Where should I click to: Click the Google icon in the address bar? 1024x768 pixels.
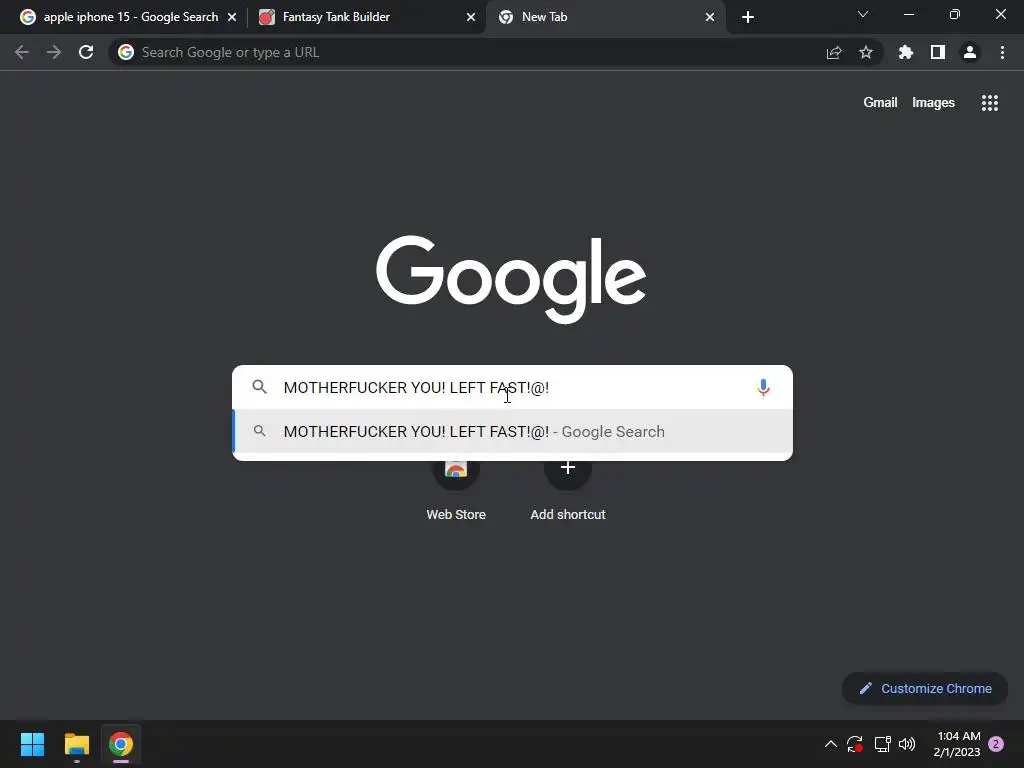click(x=126, y=52)
